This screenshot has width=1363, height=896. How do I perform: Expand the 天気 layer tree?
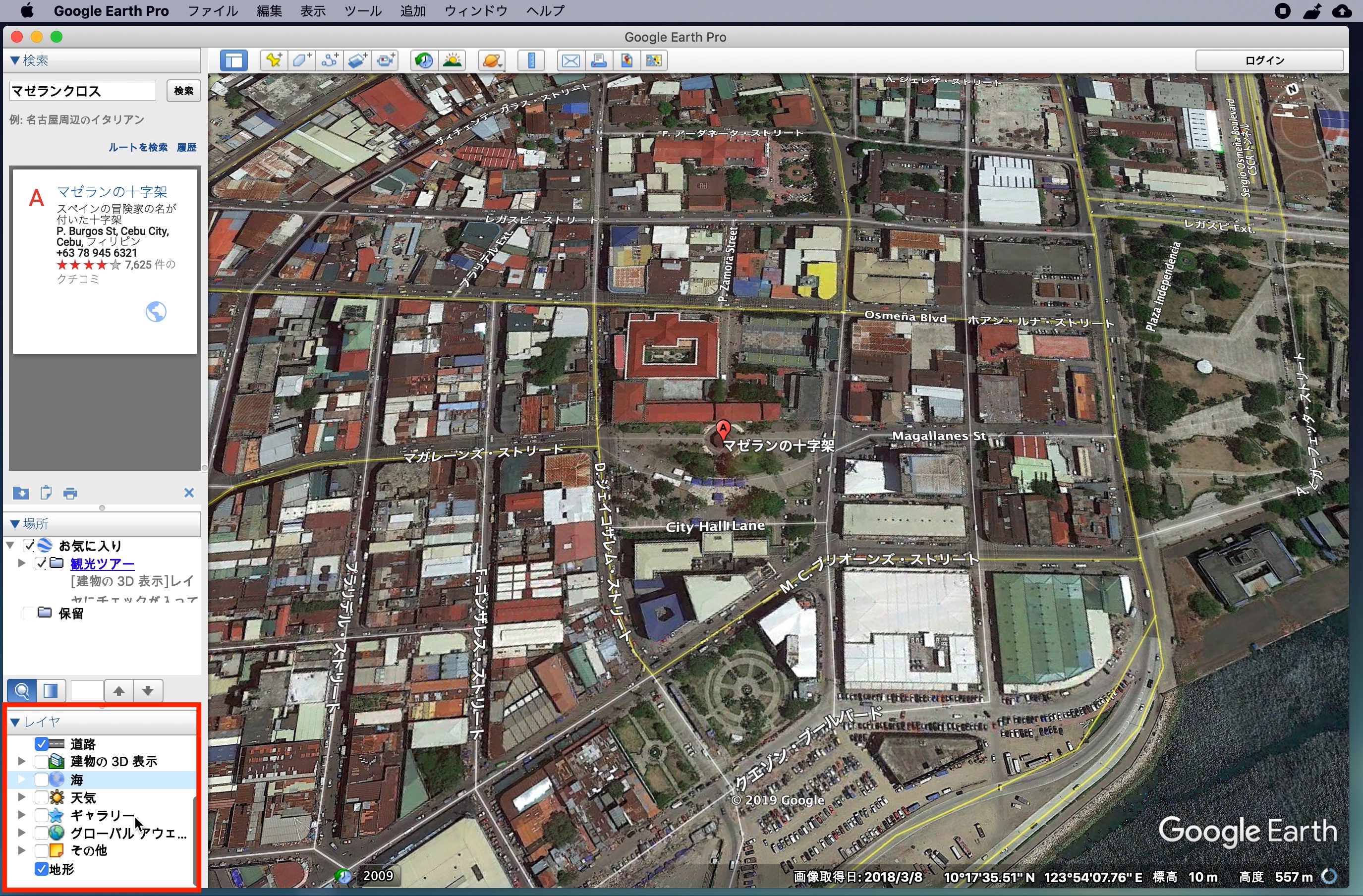22,797
